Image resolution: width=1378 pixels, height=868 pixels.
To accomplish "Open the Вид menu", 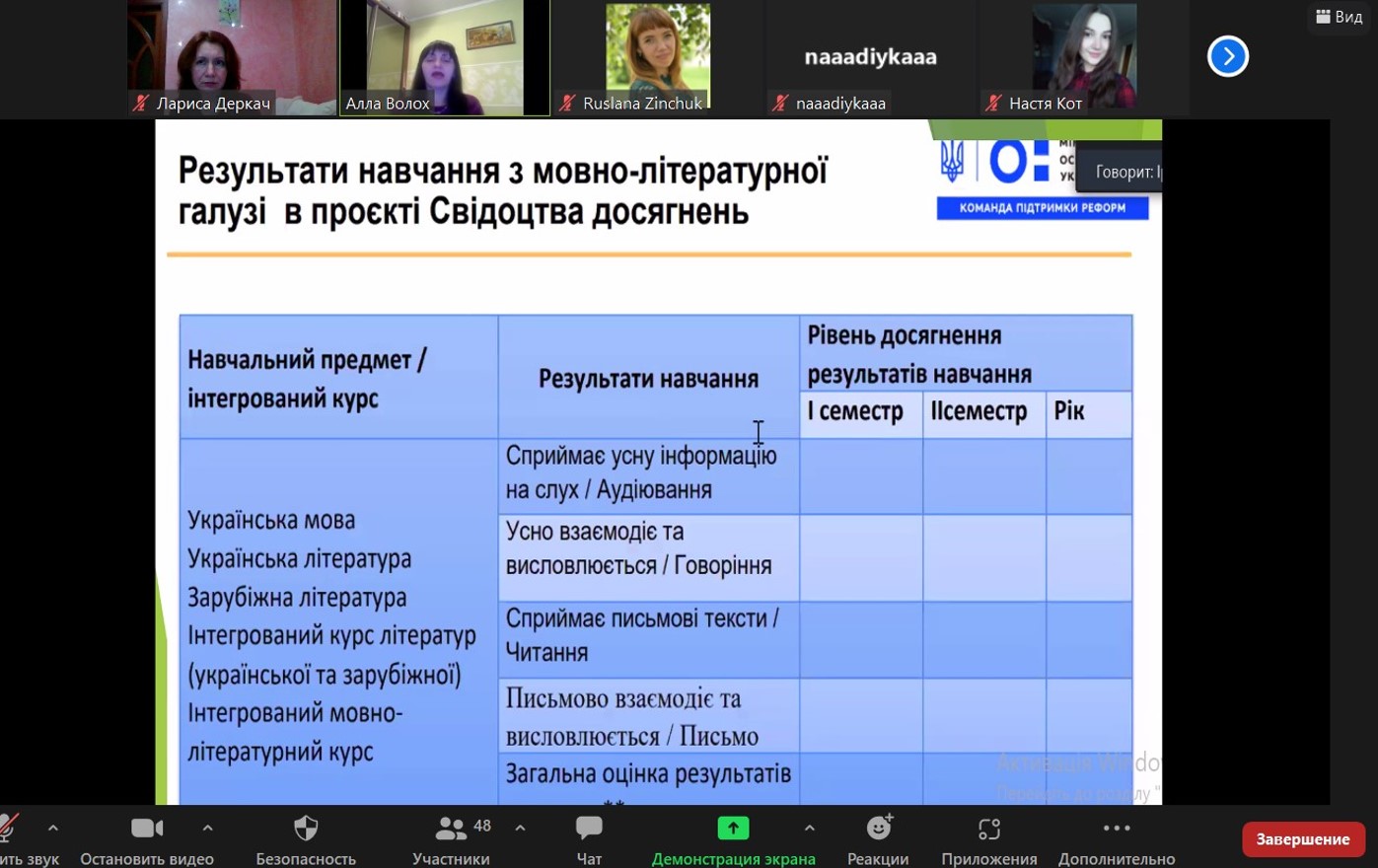I will pyautogui.click(x=1339, y=17).
